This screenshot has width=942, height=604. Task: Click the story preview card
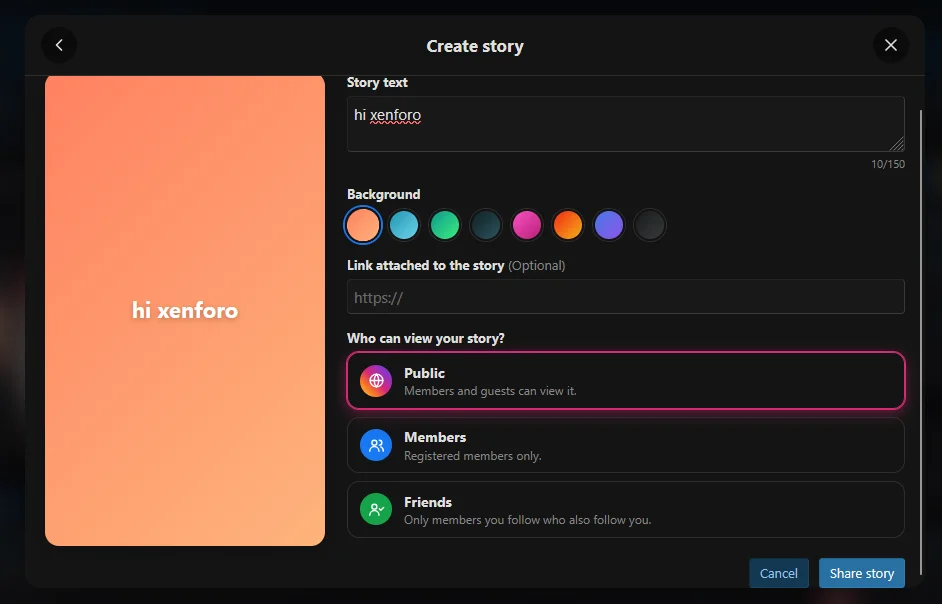(185, 311)
